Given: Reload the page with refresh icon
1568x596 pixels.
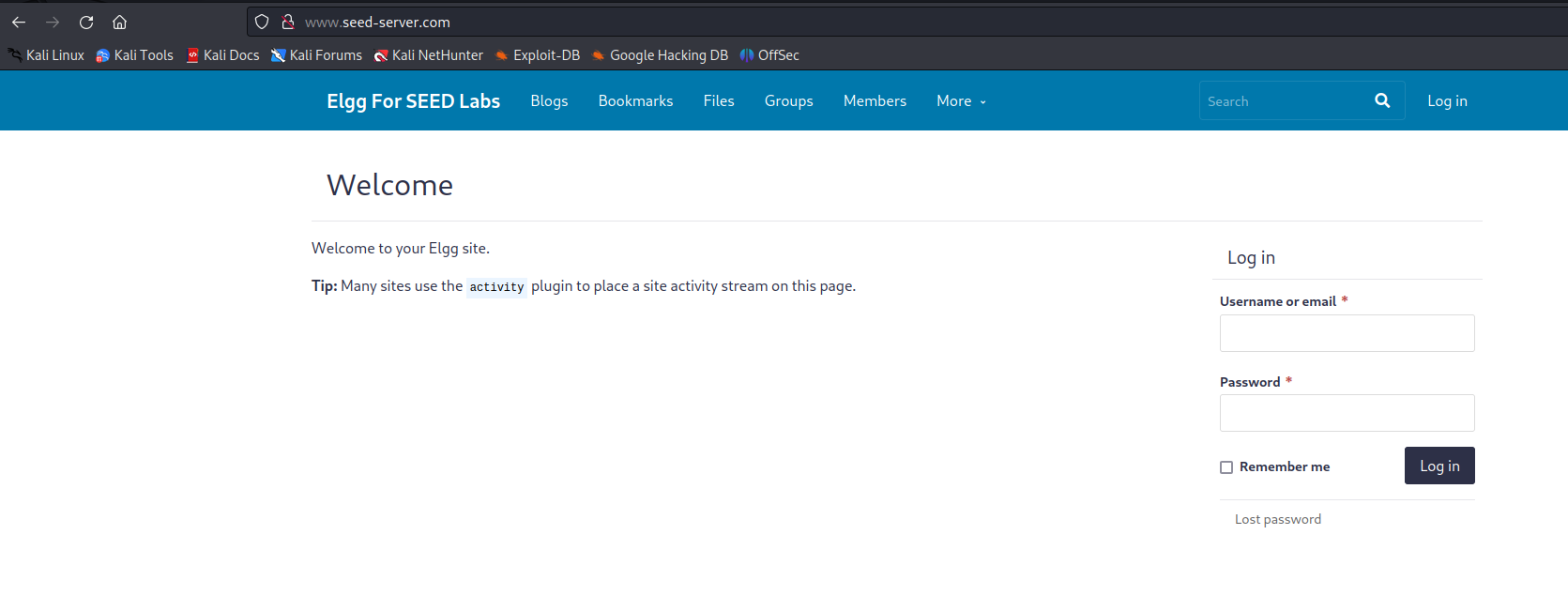Looking at the screenshot, I should (86, 23).
